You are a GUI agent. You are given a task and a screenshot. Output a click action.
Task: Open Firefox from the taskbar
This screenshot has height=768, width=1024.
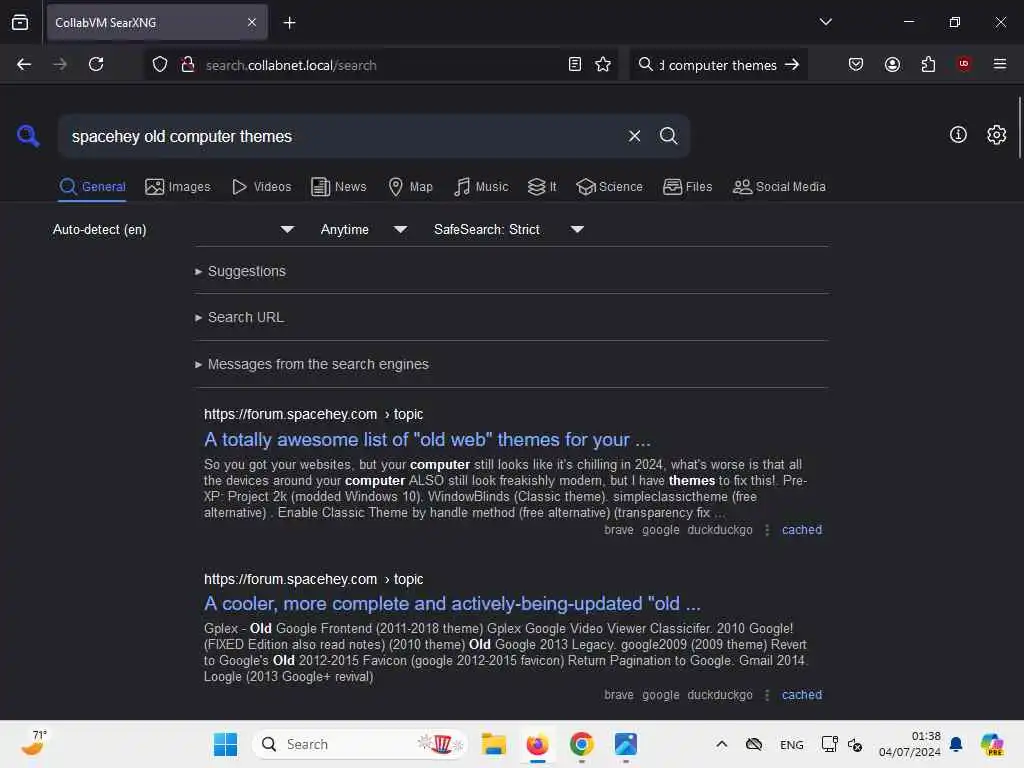[537, 744]
